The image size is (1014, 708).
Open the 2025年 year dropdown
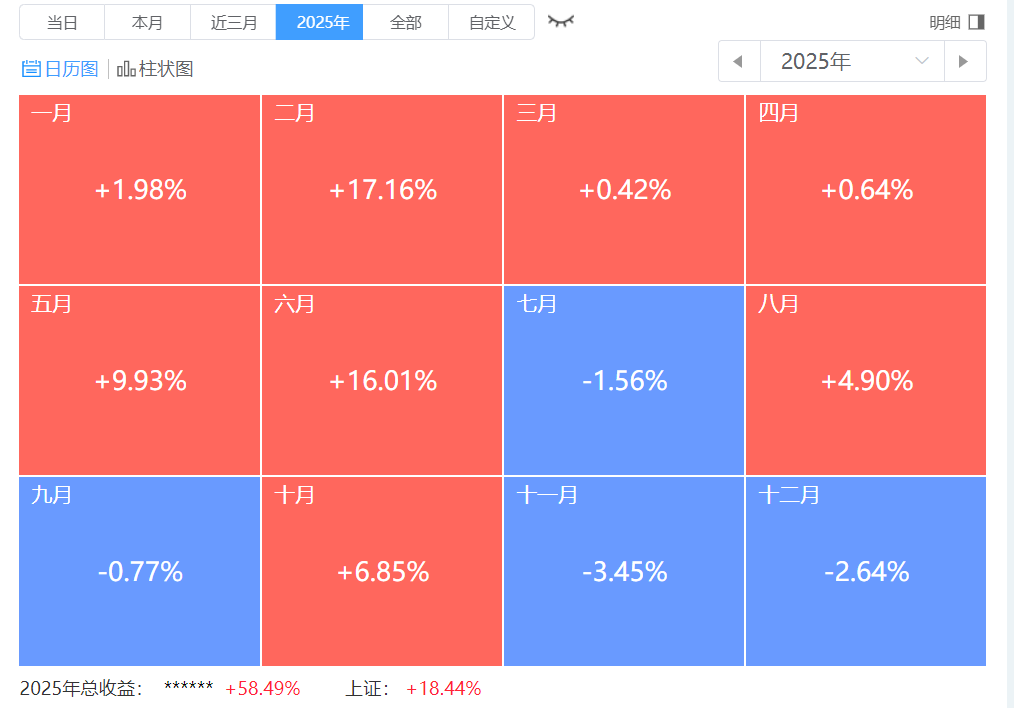(852, 61)
